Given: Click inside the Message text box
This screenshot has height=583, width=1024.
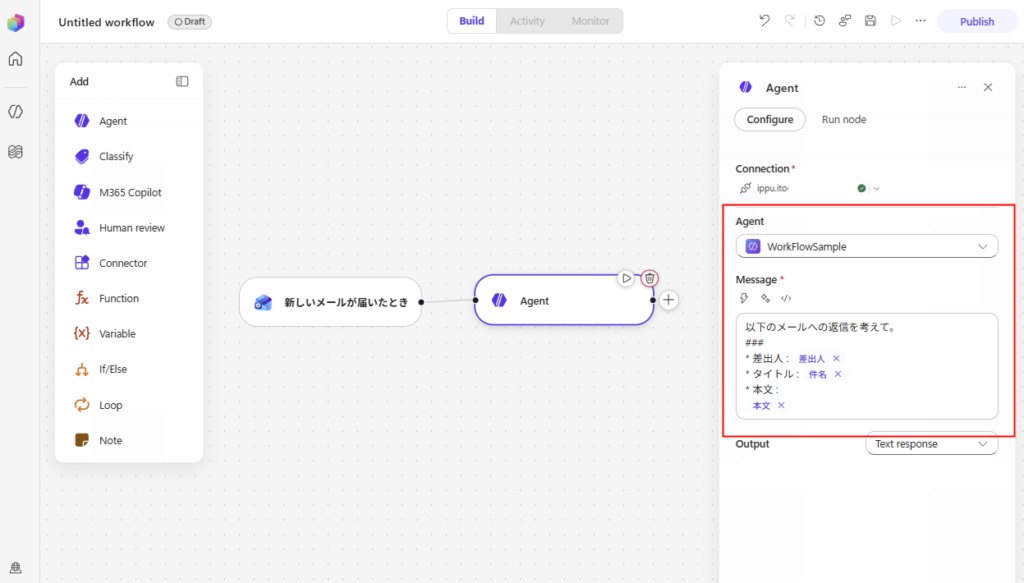Looking at the screenshot, I should coord(867,366).
